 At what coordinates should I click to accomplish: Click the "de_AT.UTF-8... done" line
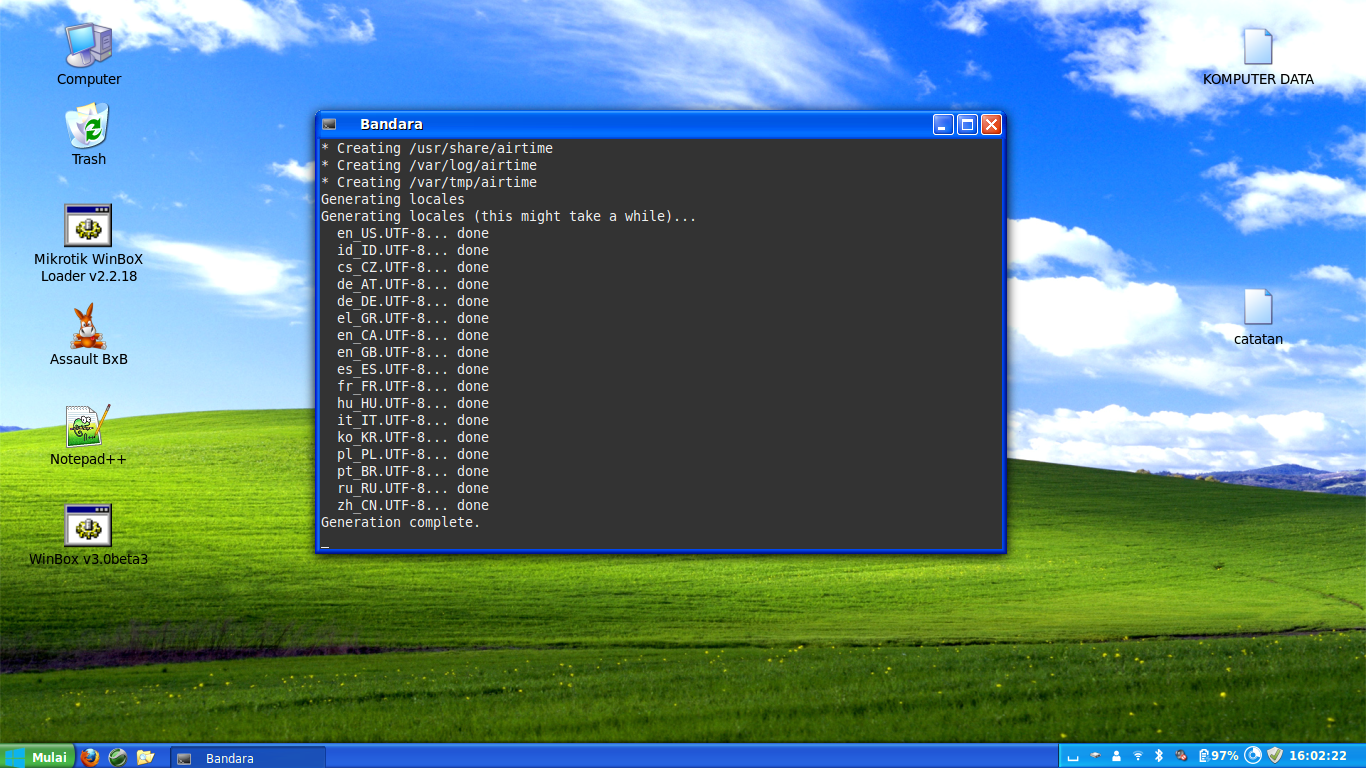click(413, 284)
